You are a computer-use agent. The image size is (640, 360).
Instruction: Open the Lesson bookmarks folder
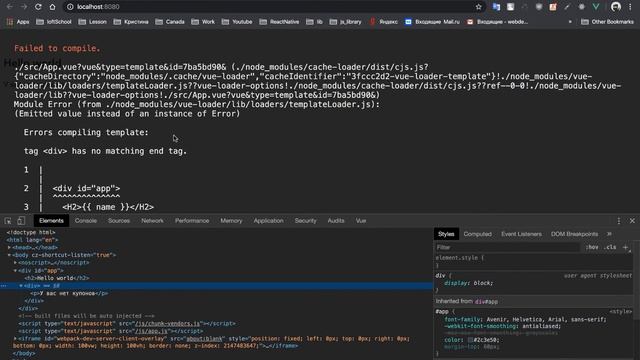[92, 22]
